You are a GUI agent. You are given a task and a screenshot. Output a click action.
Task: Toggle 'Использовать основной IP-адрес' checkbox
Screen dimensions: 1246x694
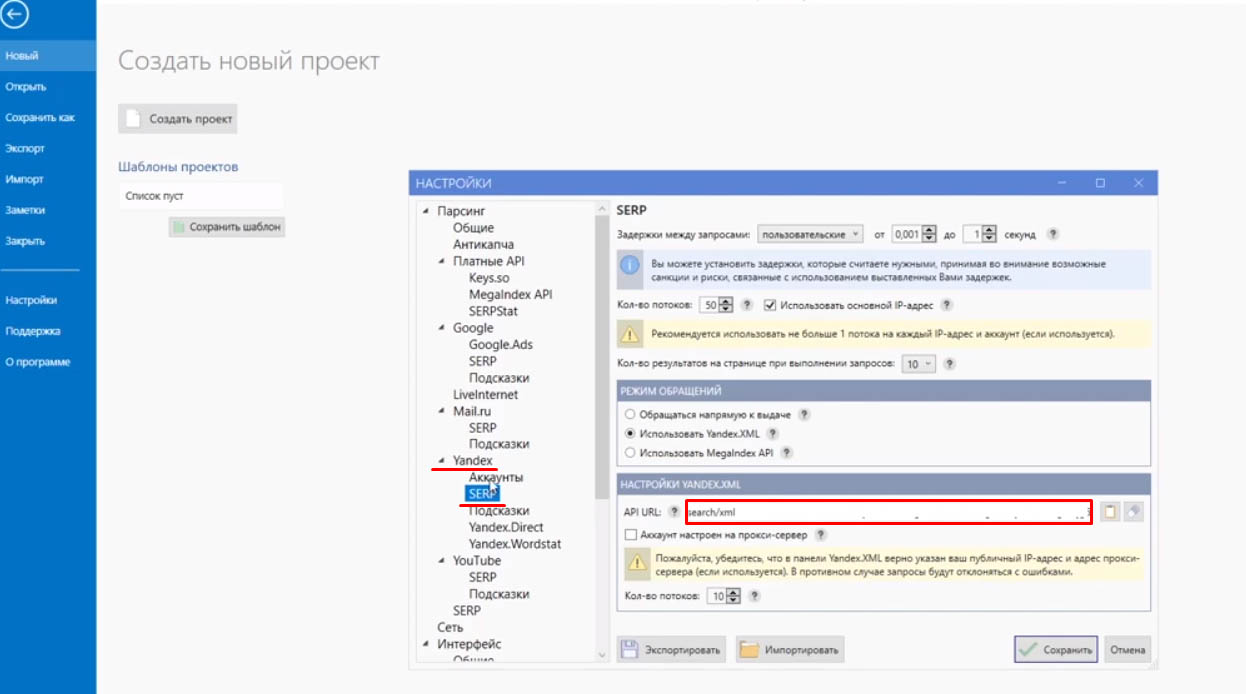point(770,305)
